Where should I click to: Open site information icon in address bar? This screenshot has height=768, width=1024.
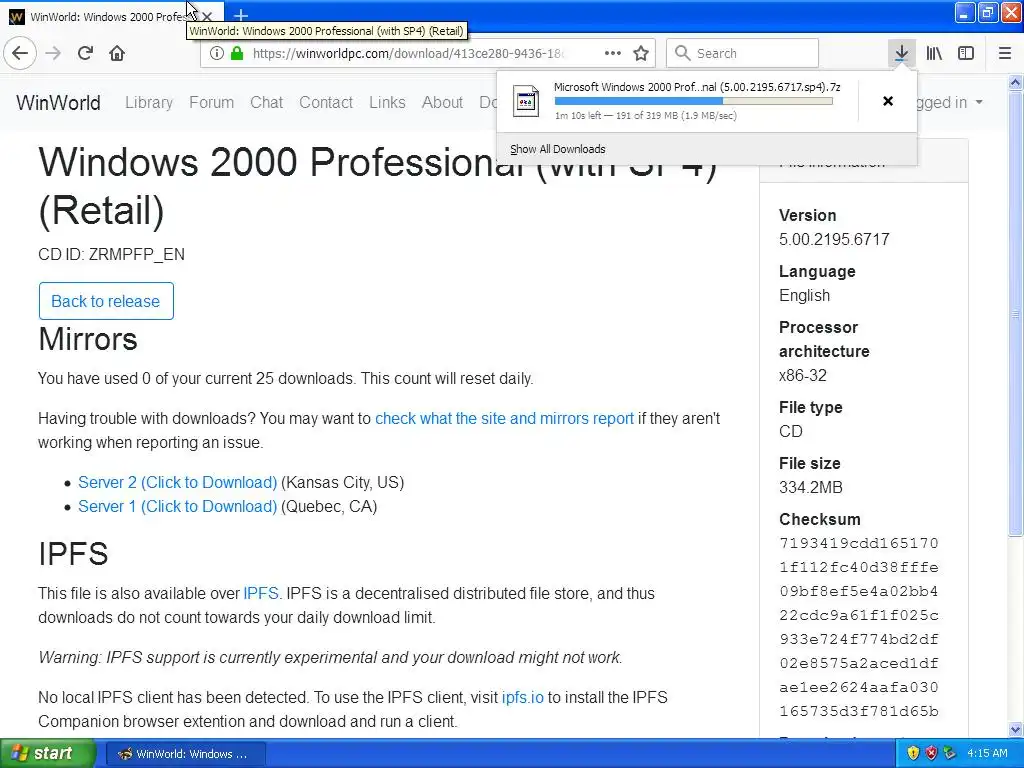point(217,53)
